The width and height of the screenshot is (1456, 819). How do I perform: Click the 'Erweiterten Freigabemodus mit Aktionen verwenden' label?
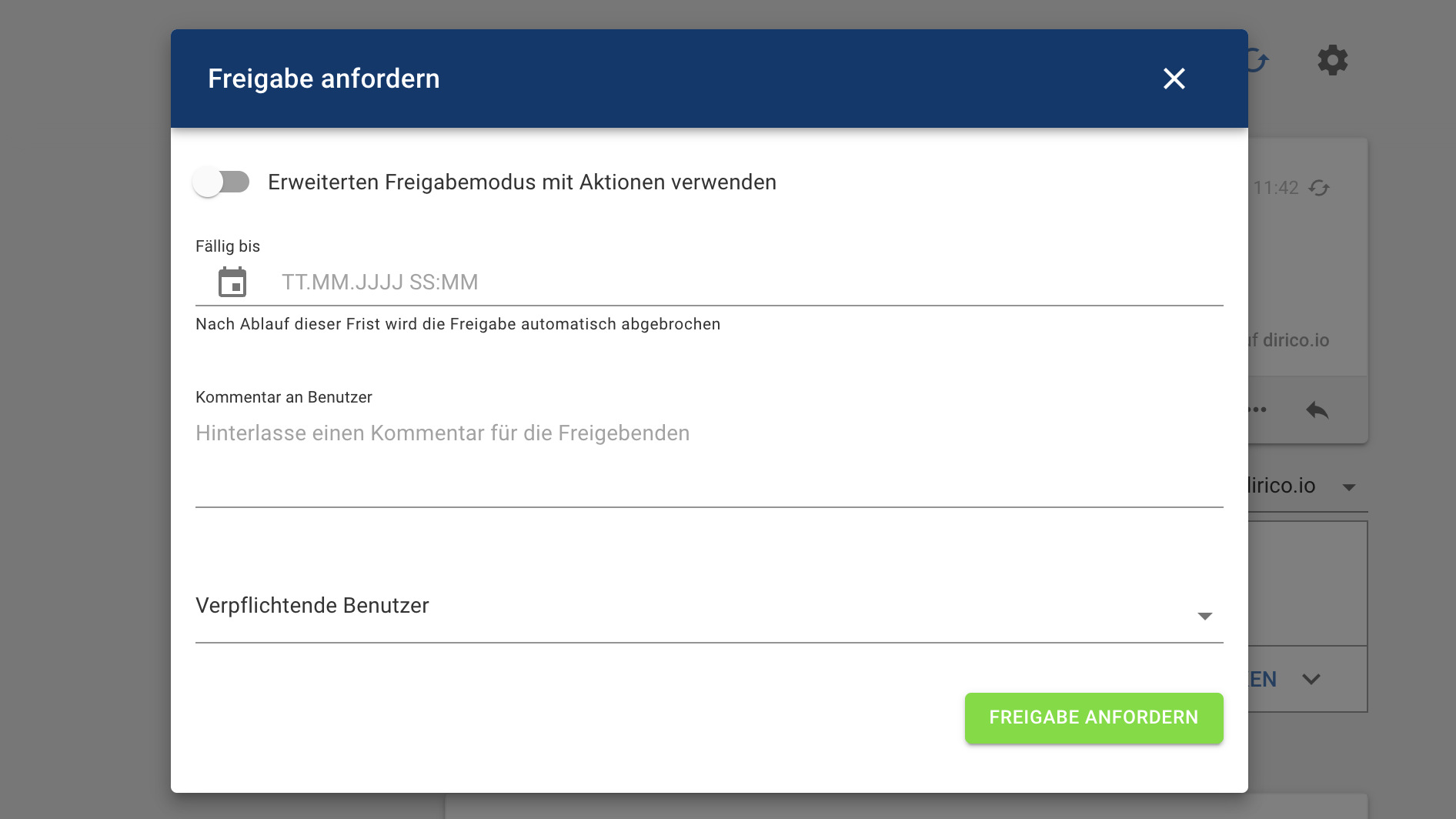click(x=522, y=182)
